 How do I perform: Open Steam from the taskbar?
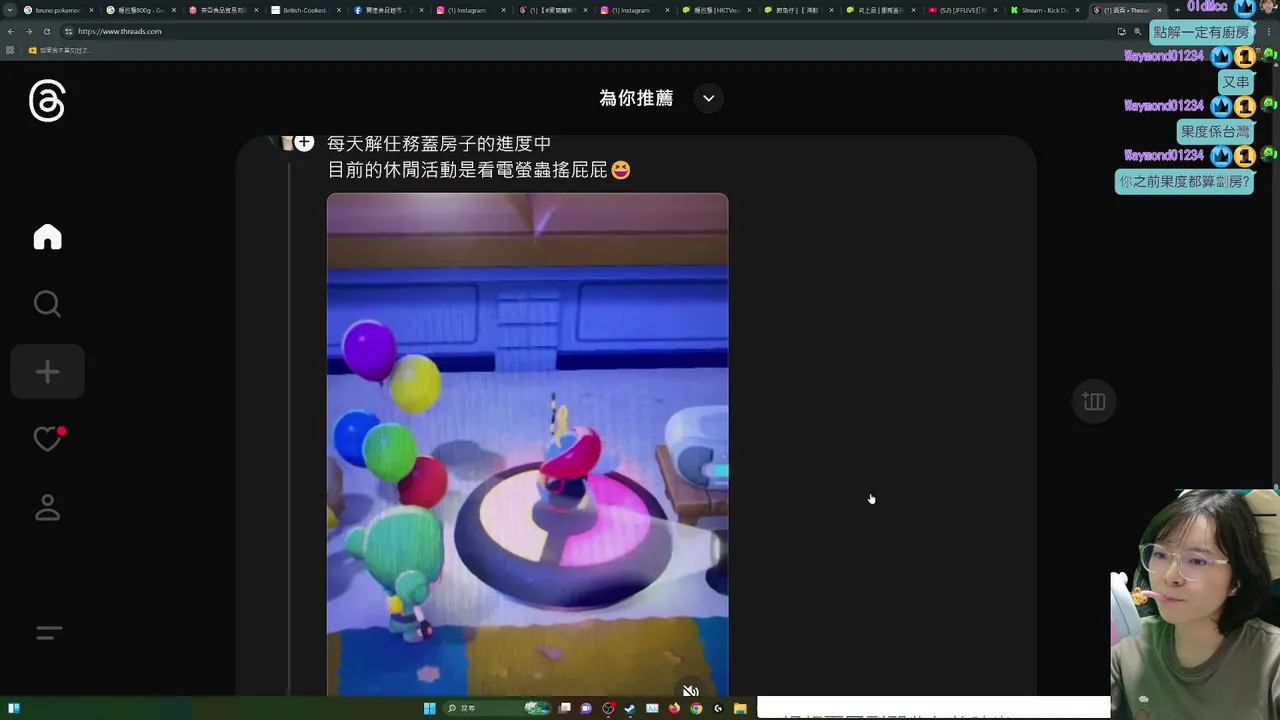(x=630, y=708)
